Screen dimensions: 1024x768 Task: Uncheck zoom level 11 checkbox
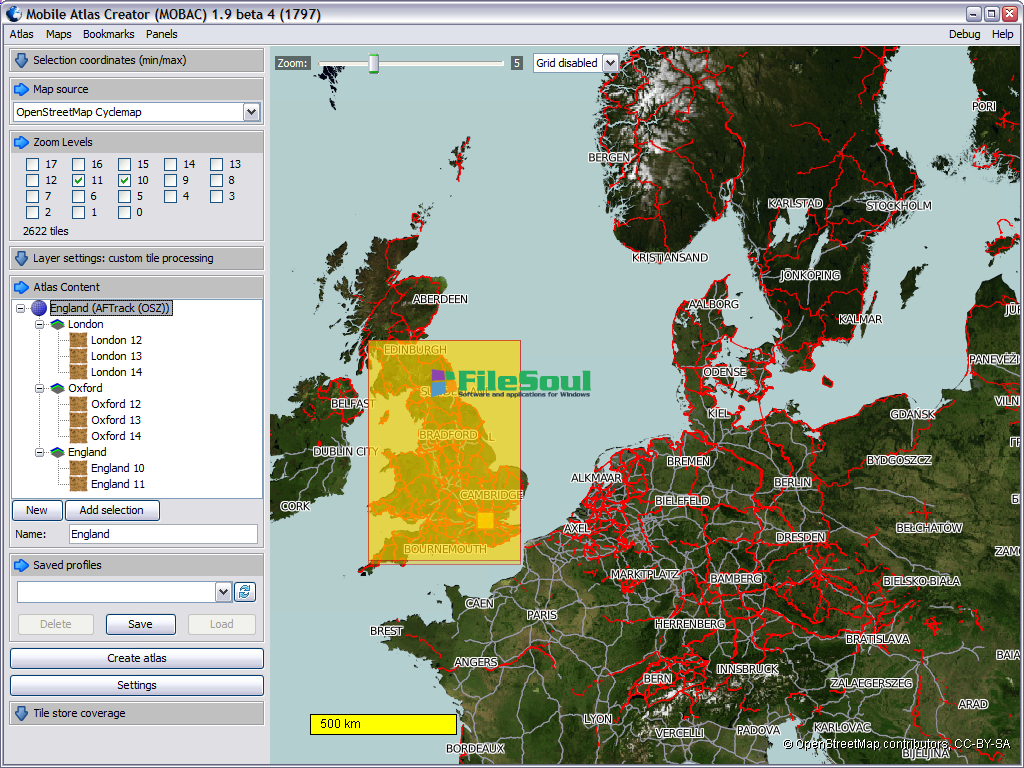click(79, 181)
